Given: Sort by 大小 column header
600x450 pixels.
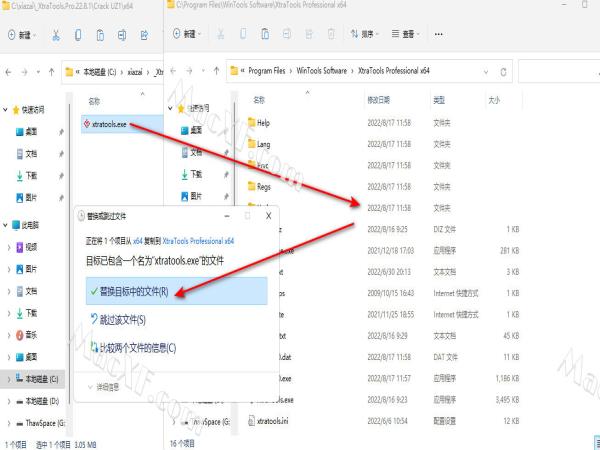Looking at the screenshot, I should (x=494, y=100).
